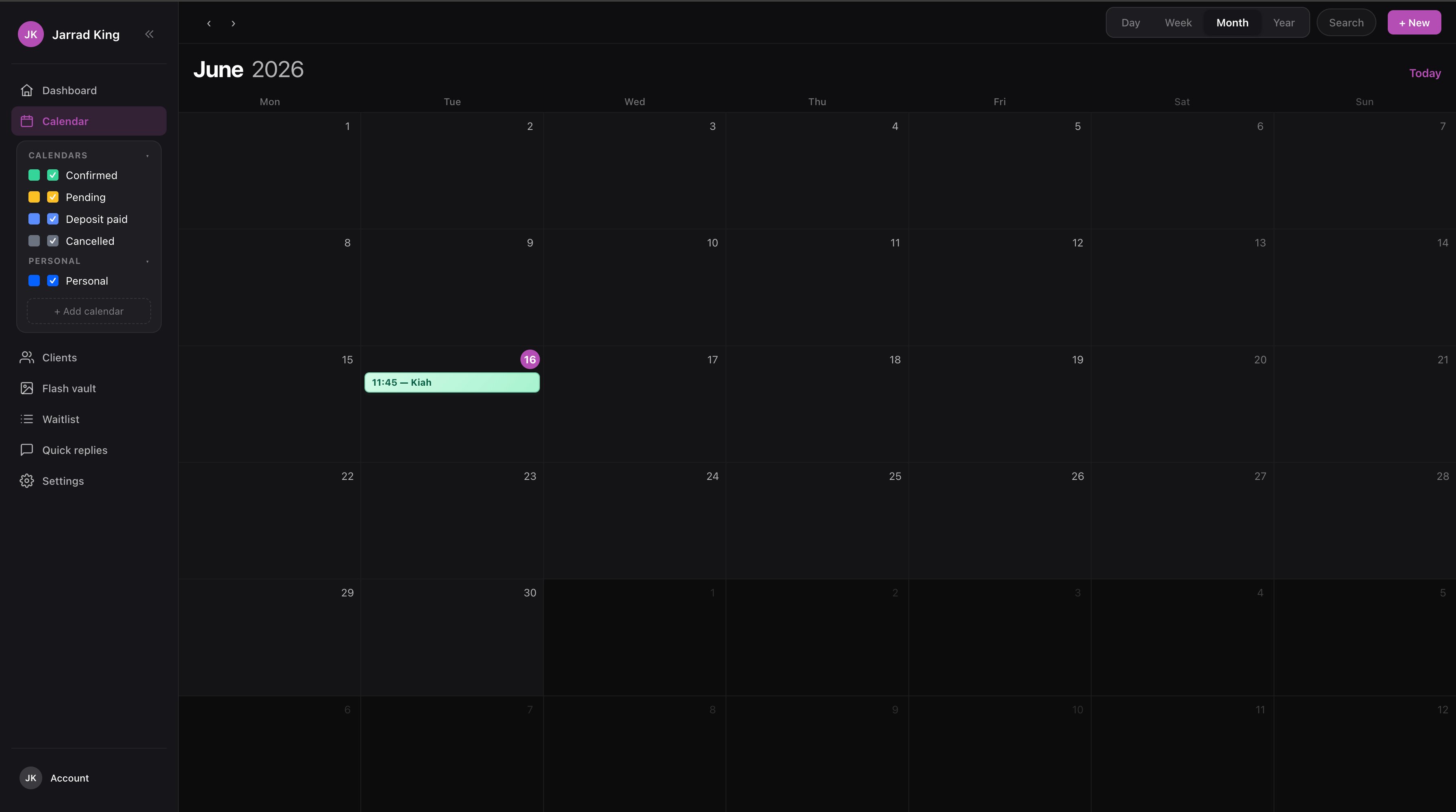Image resolution: width=1456 pixels, height=812 pixels.
Task: Click the Flash vault image icon
Action: click(x=26, y=389)
